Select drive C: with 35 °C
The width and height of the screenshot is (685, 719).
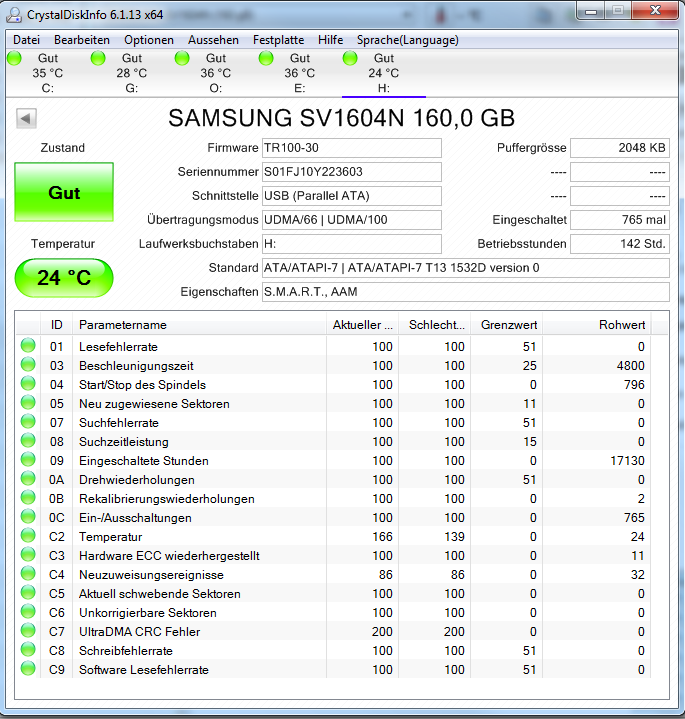48,73
